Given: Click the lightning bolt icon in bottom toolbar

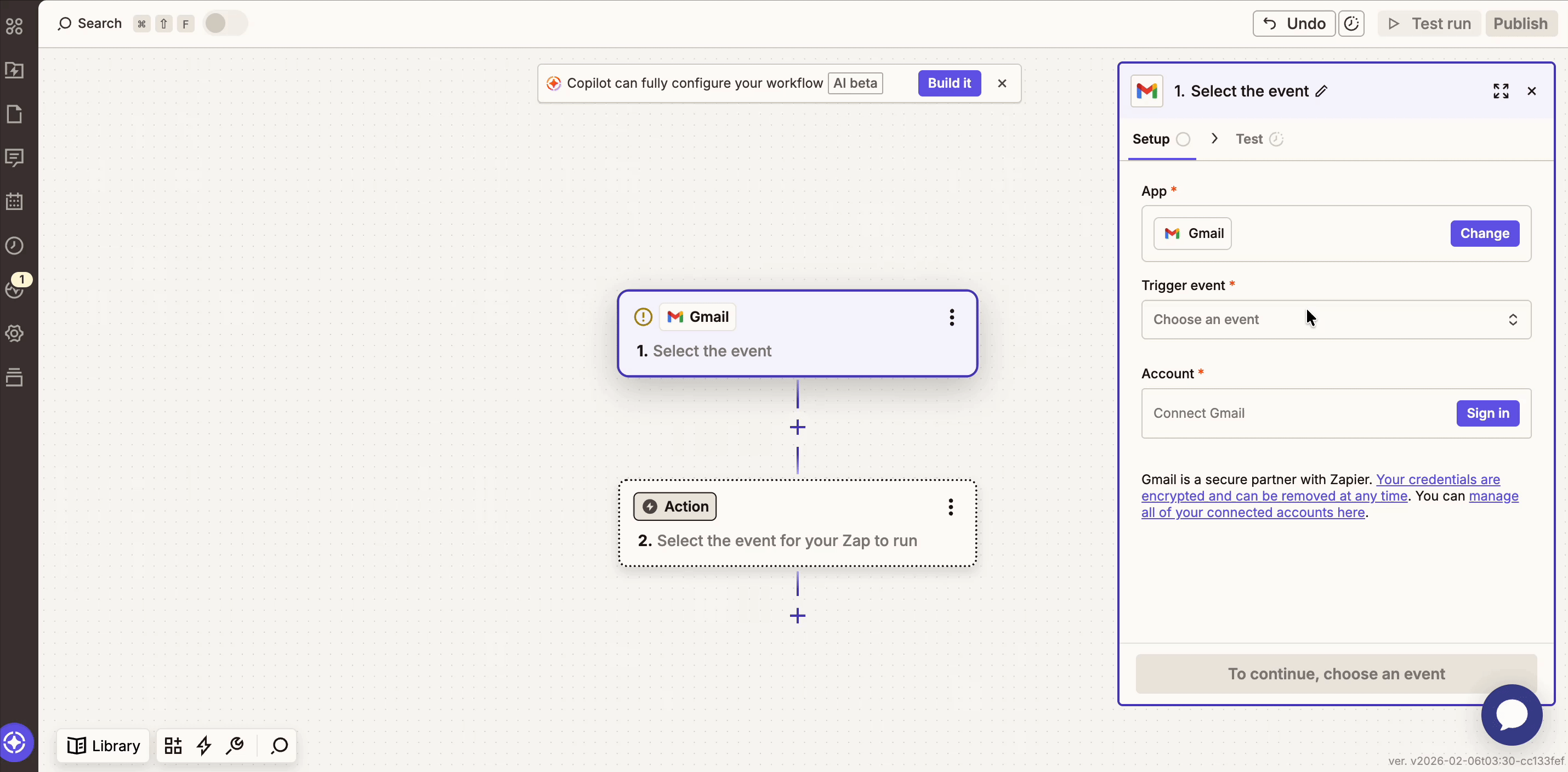Looking at the screenshot, I should point(204,745).
